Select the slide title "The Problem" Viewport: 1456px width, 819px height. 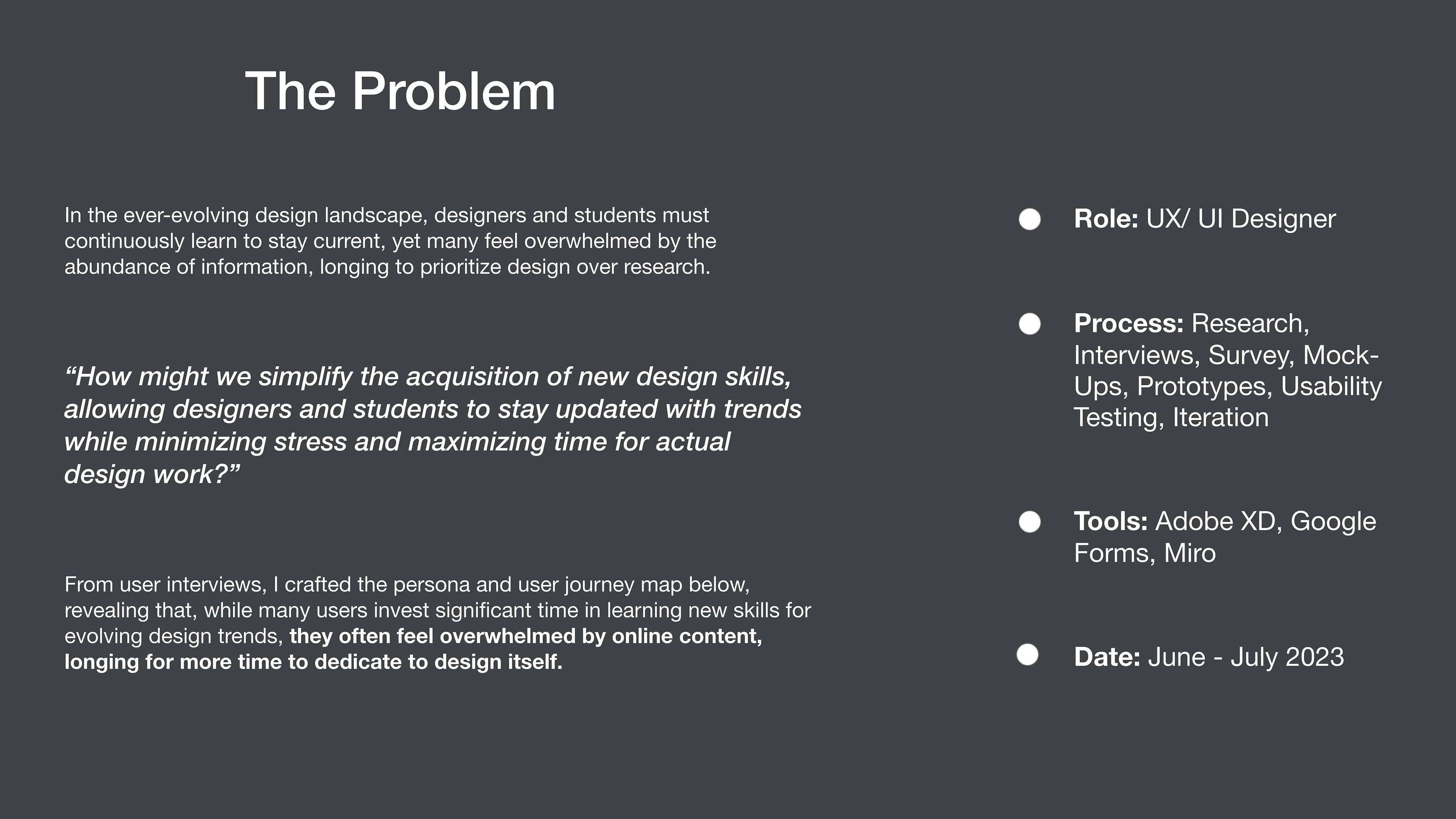400,91
